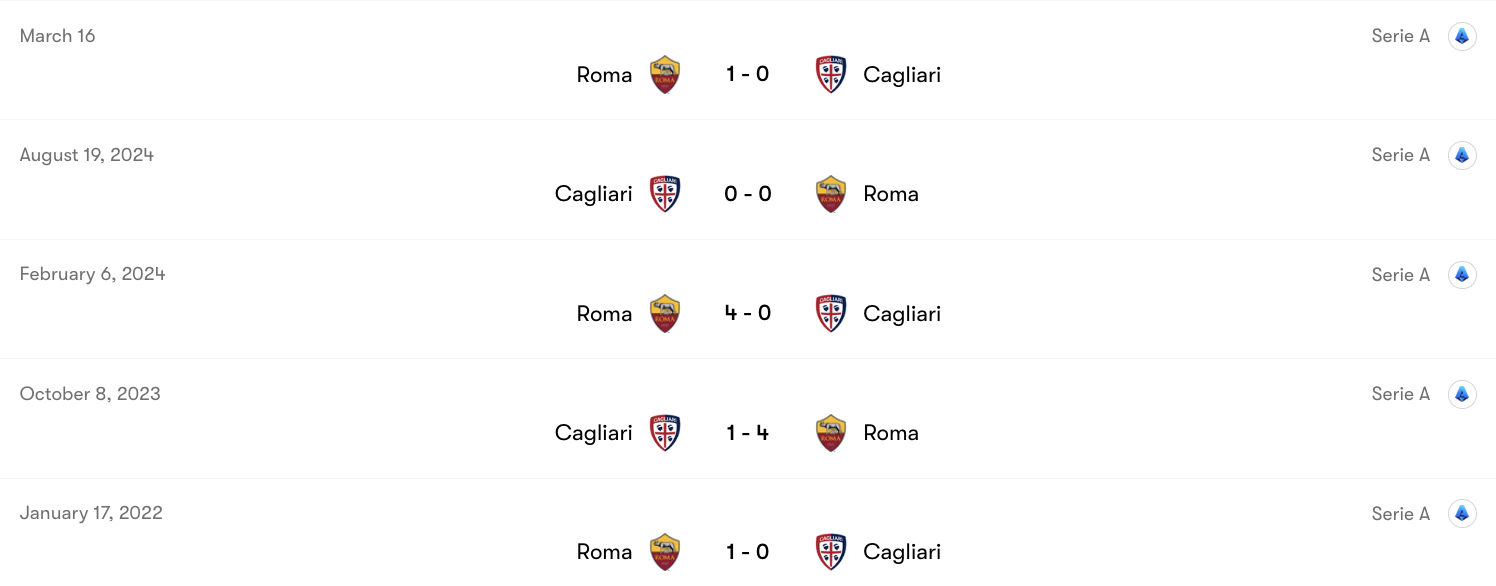Screen dimensions: 1496x586
Task: Open the Serie A logo beside February 6, 2024
Action: (x=1462, y=274)
